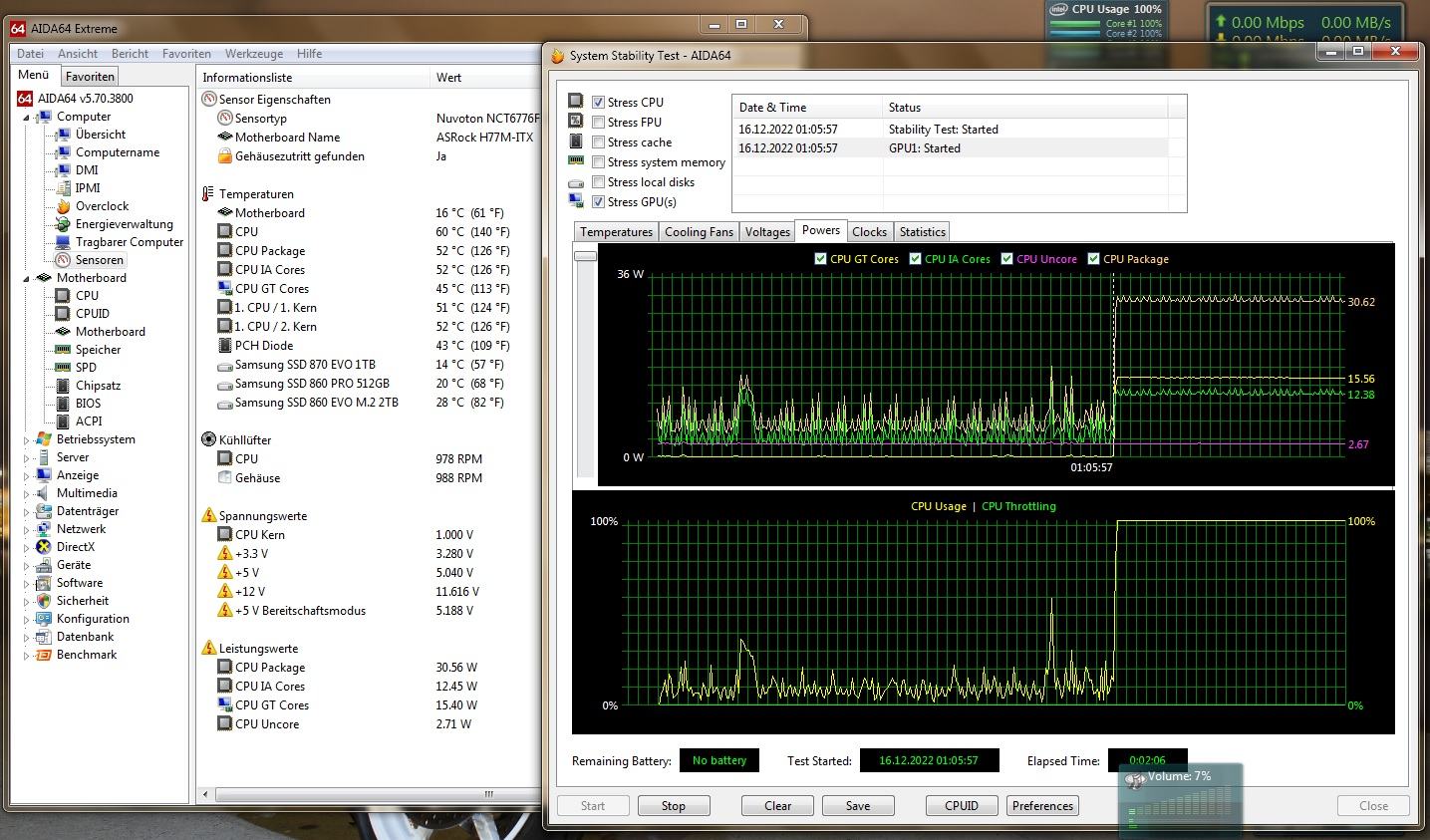Select the Tragbarer Computer icon

click(x=63, y=242)
